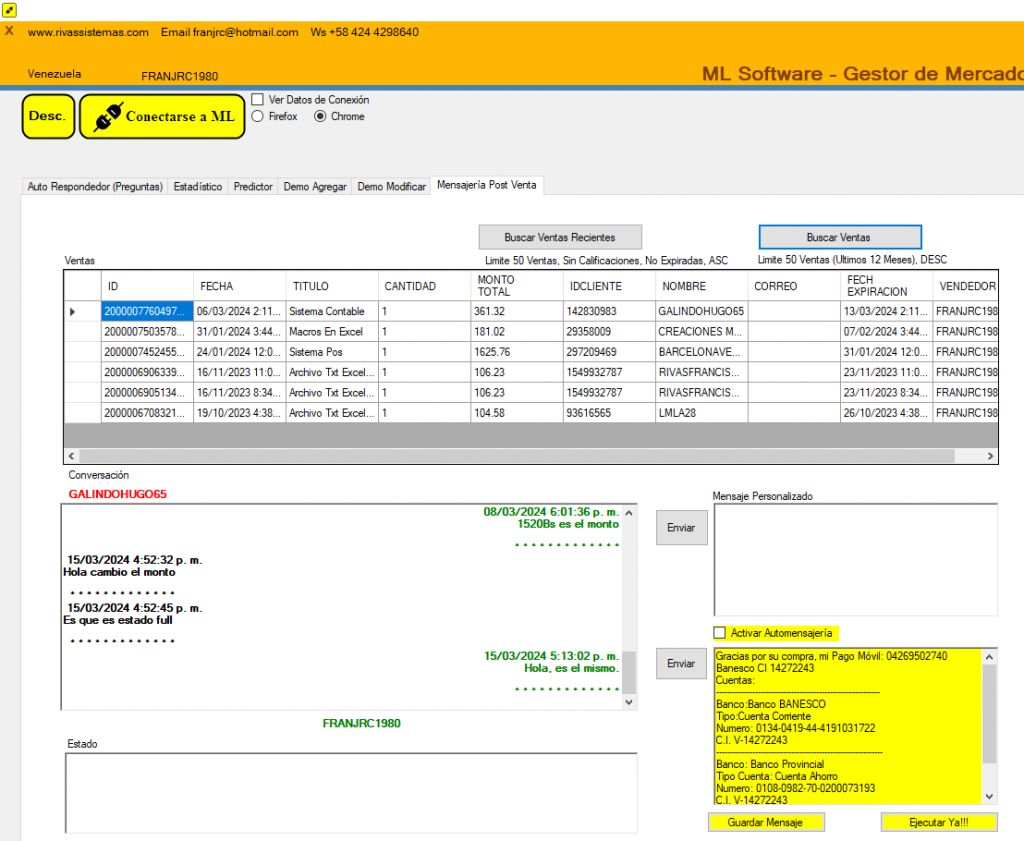Click the small yellow icon in top-left corner
The width and height of the screenshot is (1024, 841).
point(11,9)
